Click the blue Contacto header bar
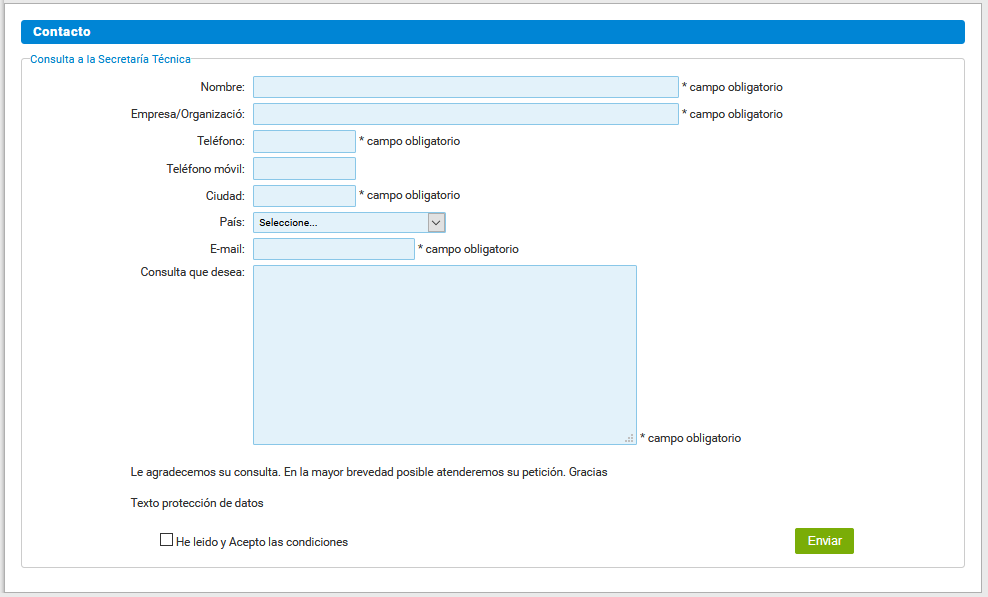The image size is (988, 597). click(492, 32)
